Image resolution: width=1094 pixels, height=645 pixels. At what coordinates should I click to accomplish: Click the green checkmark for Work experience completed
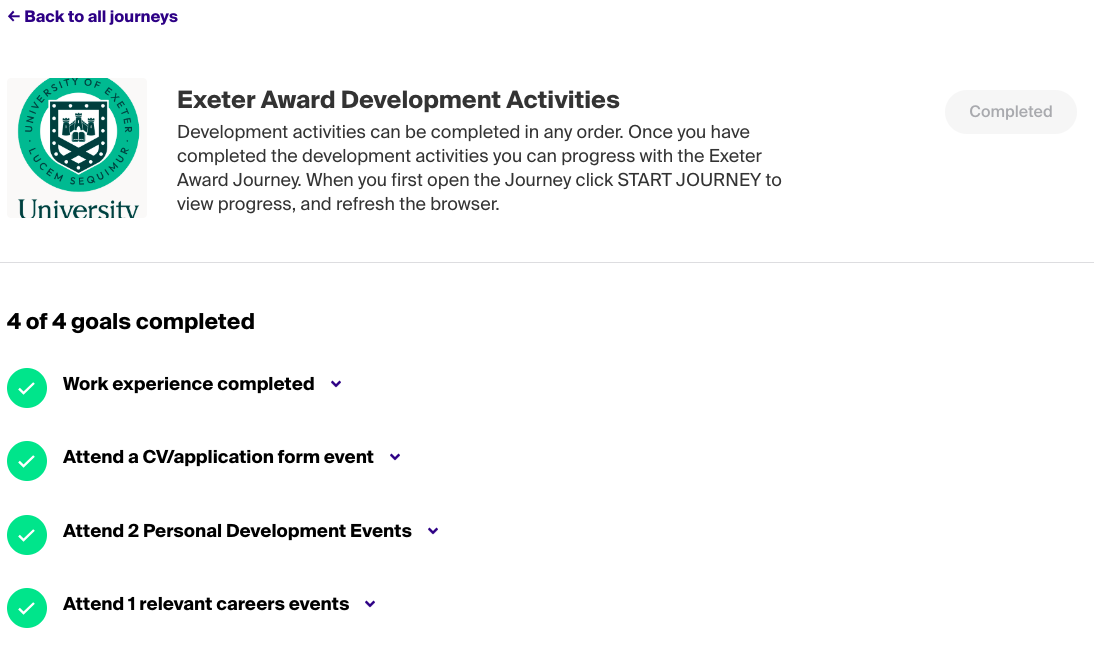27,388
